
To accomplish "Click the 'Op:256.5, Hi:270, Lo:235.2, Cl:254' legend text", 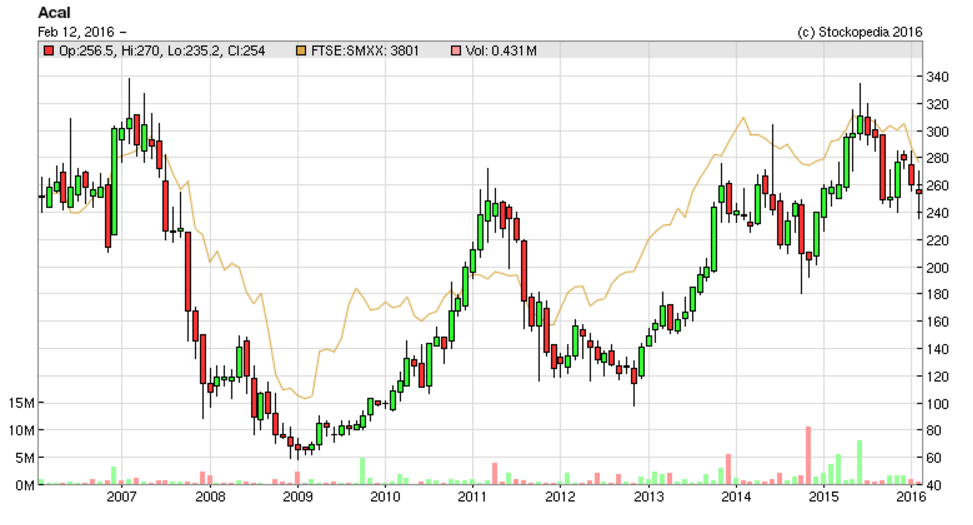I will [x=162, y=51].
